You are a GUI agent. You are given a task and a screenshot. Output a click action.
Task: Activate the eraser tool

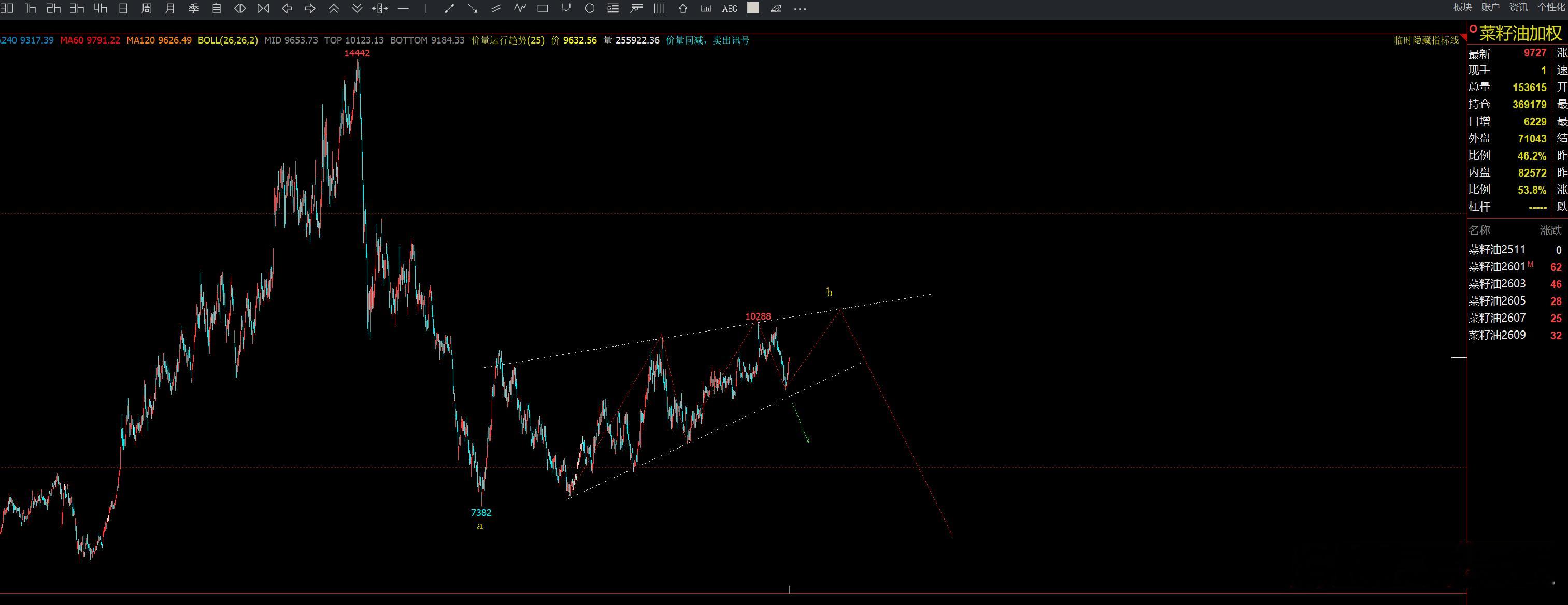point(776,8)
